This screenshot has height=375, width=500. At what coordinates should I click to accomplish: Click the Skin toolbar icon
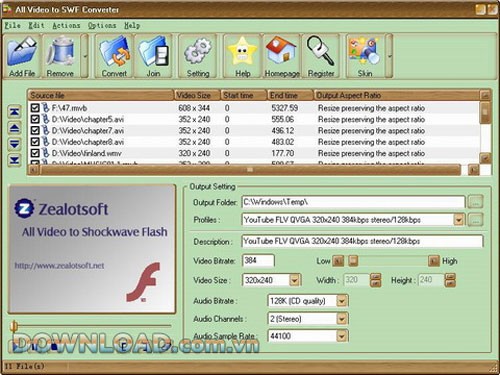[365, 56]
